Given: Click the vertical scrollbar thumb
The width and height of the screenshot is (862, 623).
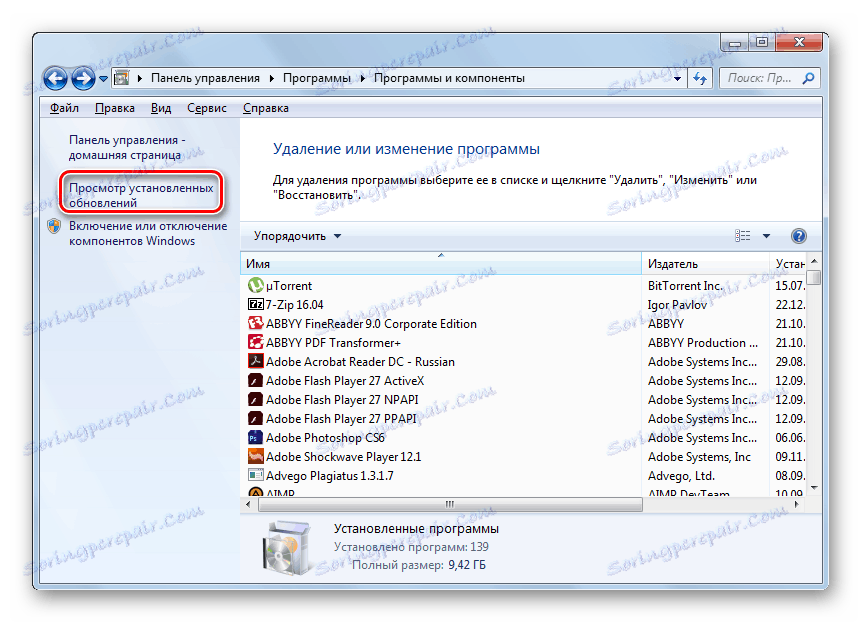Looking at the screenshot, I should (x=814, y=276).
